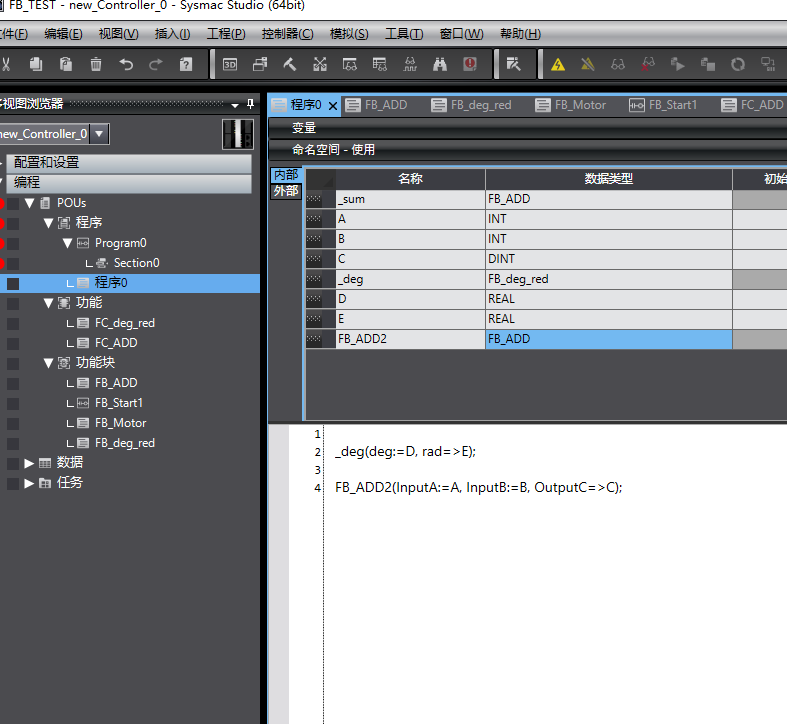This screenshot has height=724, width=787.
Task: Pin the Multiview Explorer panel
Action: point(250,104)
